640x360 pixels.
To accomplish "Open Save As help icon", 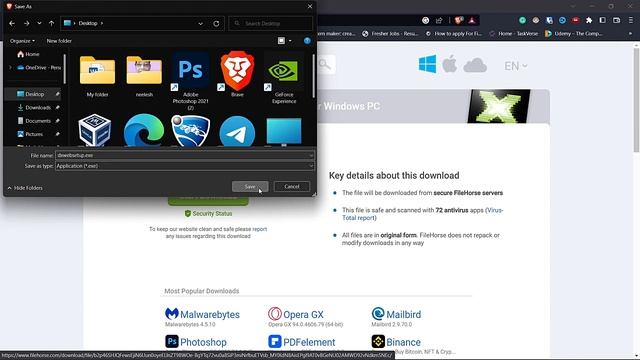I will point(307,41).
